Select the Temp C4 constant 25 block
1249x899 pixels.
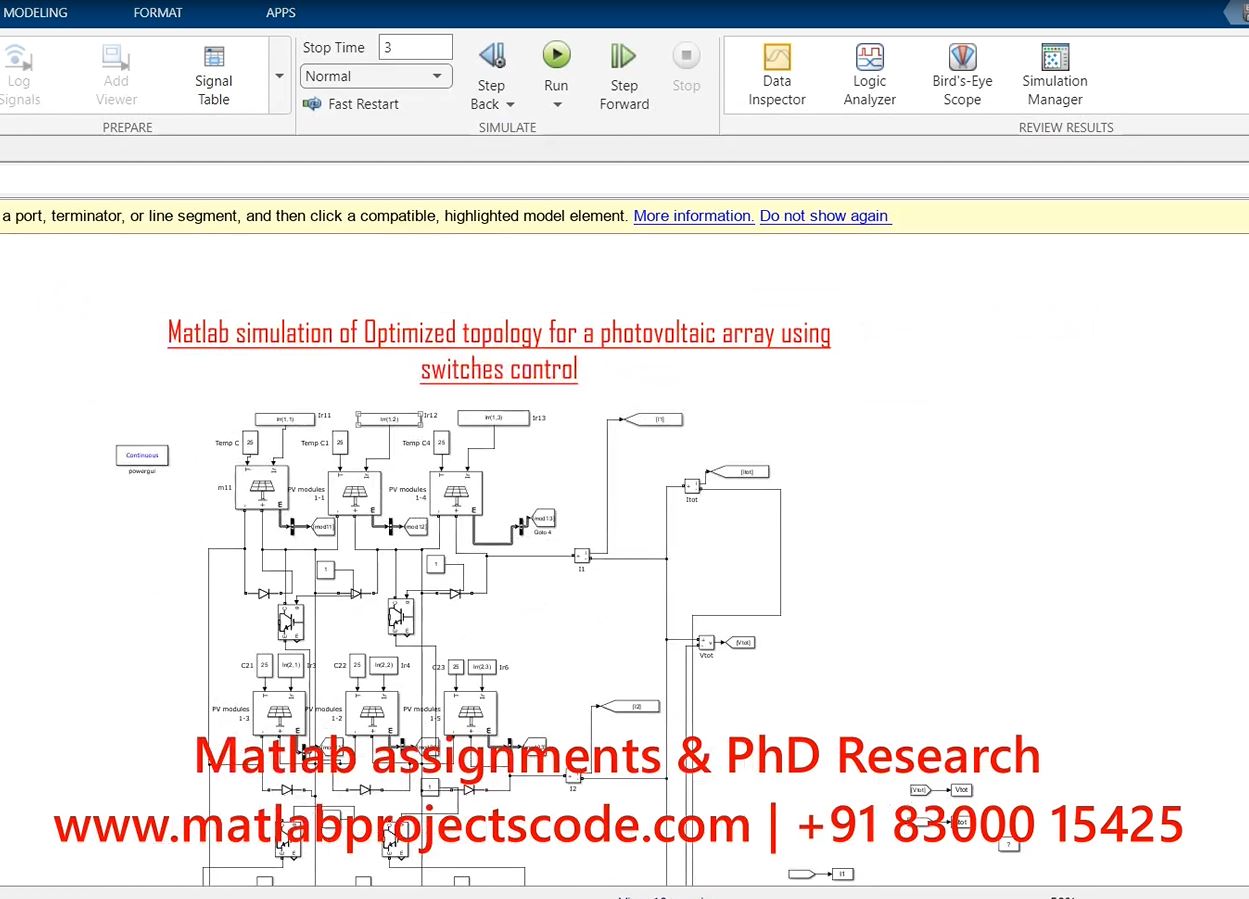[441, 441]
